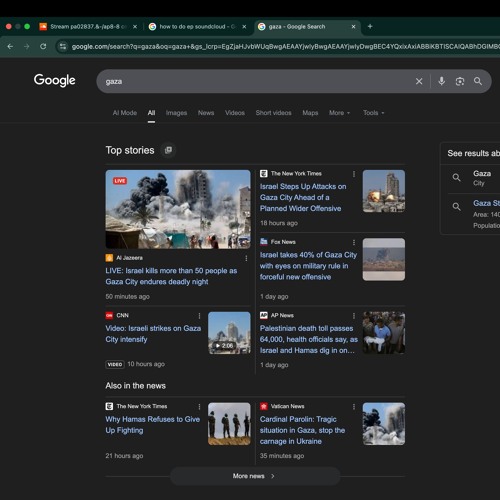
Task: Click the LIVE Al Jazeera explosion thumbnail
Action: [178, 209]
